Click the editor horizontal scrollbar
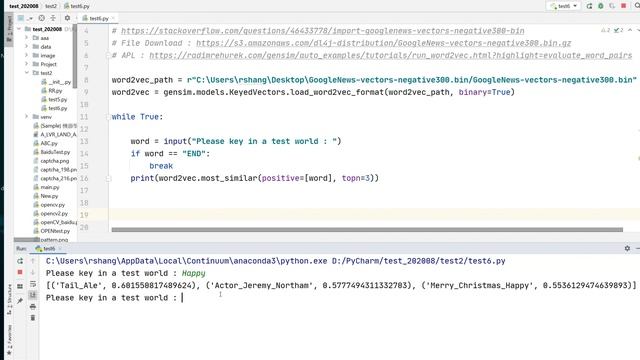This screenshot has width=640, height=360. pyautogui.click(x=367, y=230)
